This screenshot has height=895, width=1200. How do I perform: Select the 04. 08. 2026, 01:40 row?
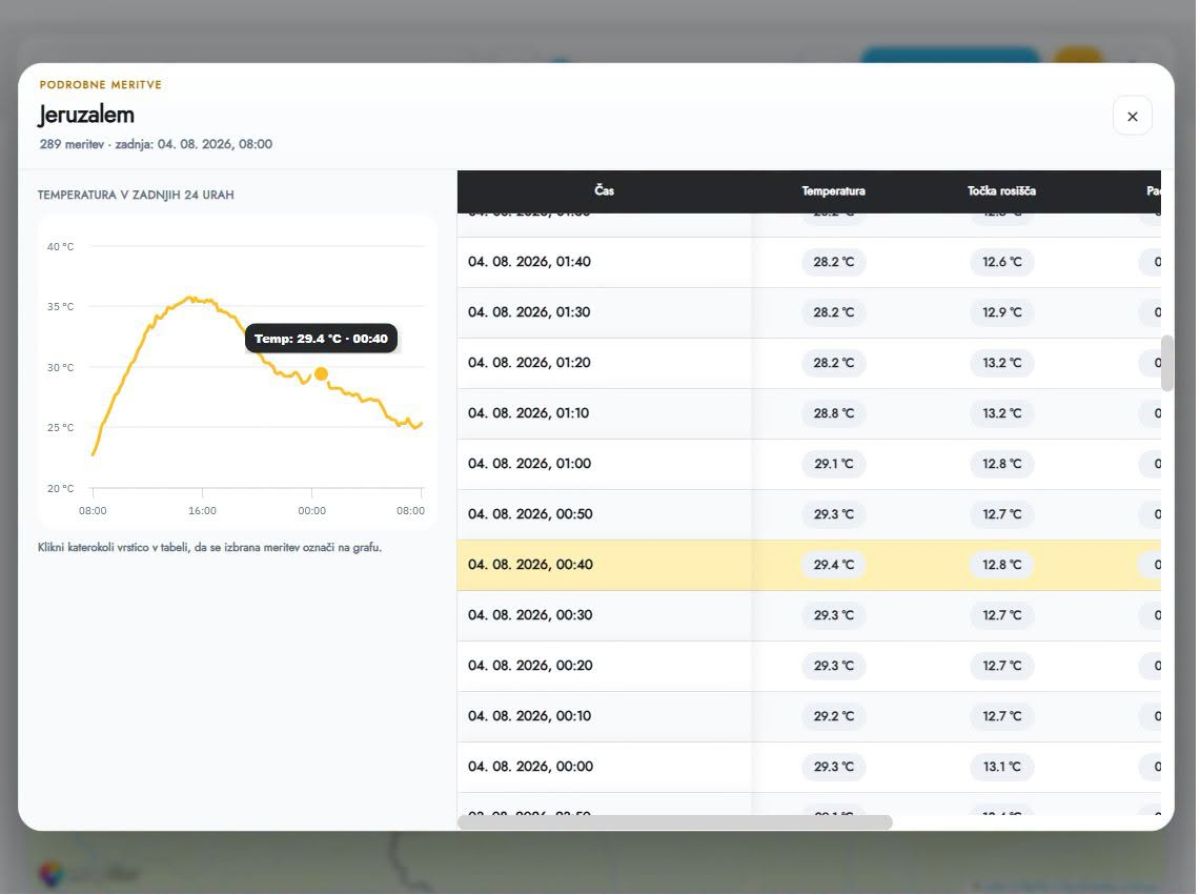click(809, 262)
